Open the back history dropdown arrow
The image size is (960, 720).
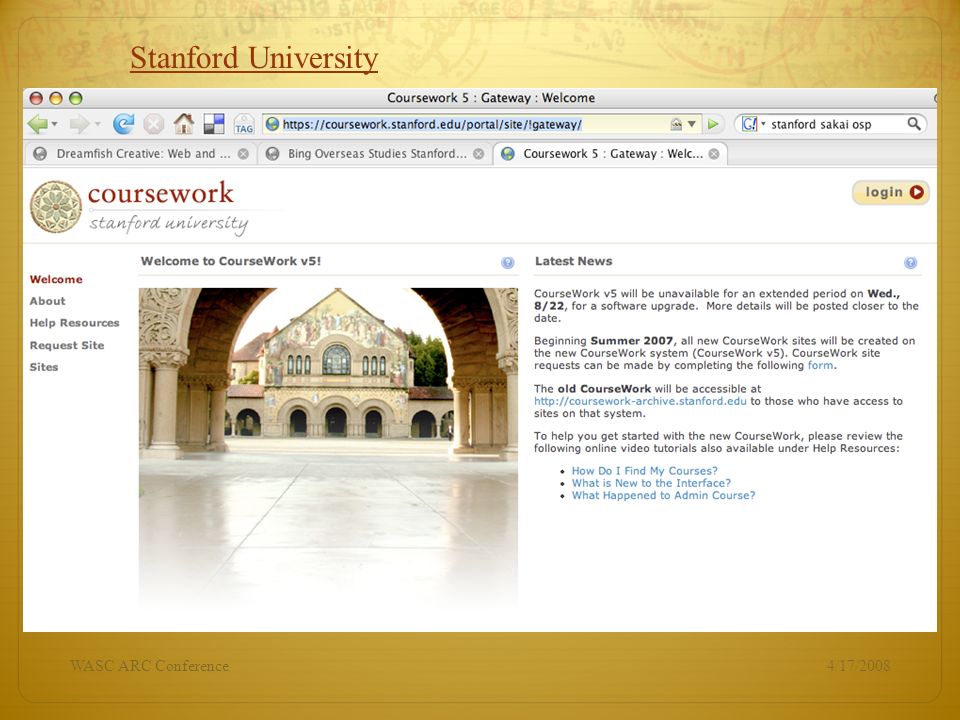(54, 124)
